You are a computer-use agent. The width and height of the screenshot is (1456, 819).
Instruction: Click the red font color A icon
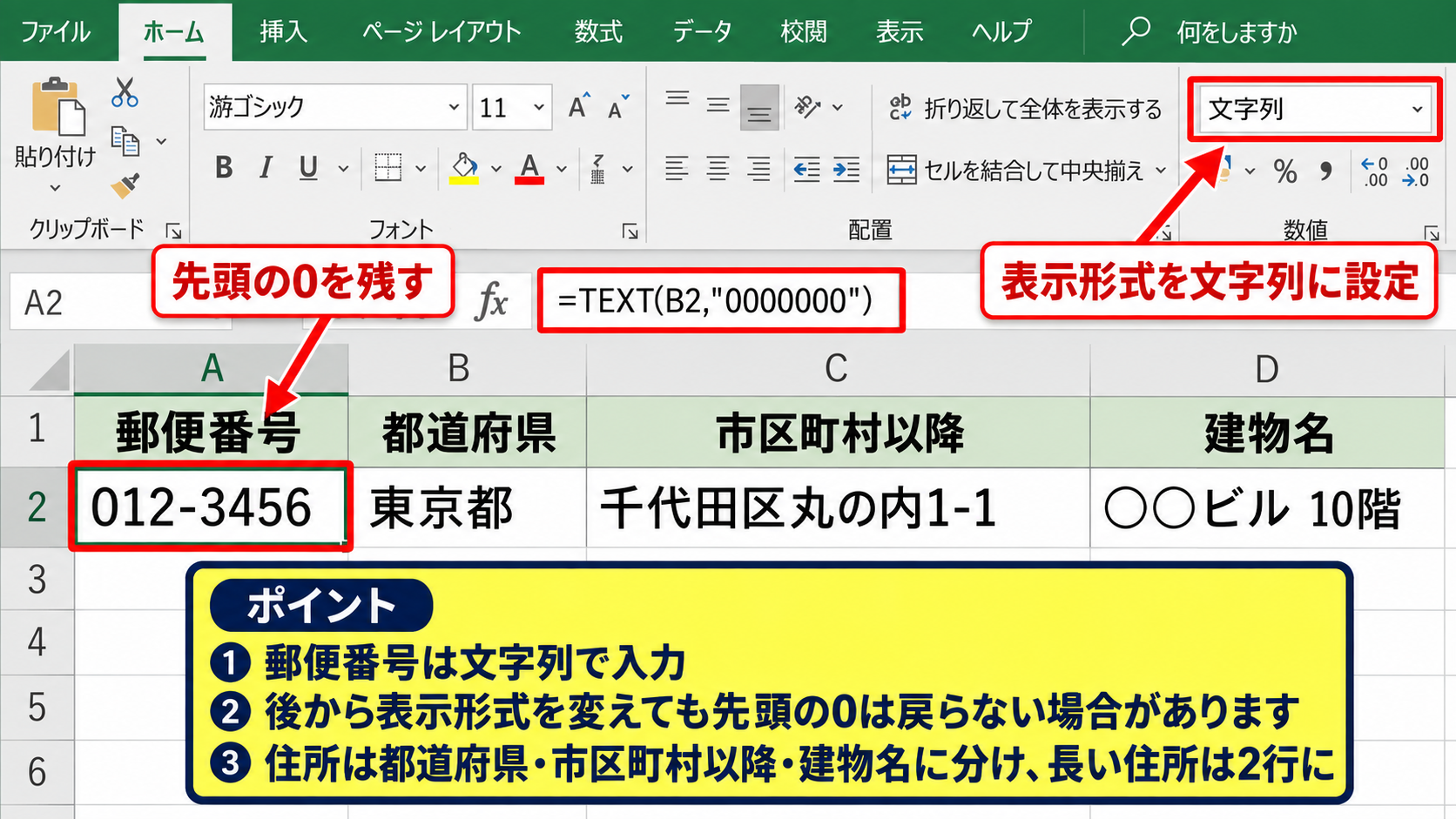pos(529,167)
